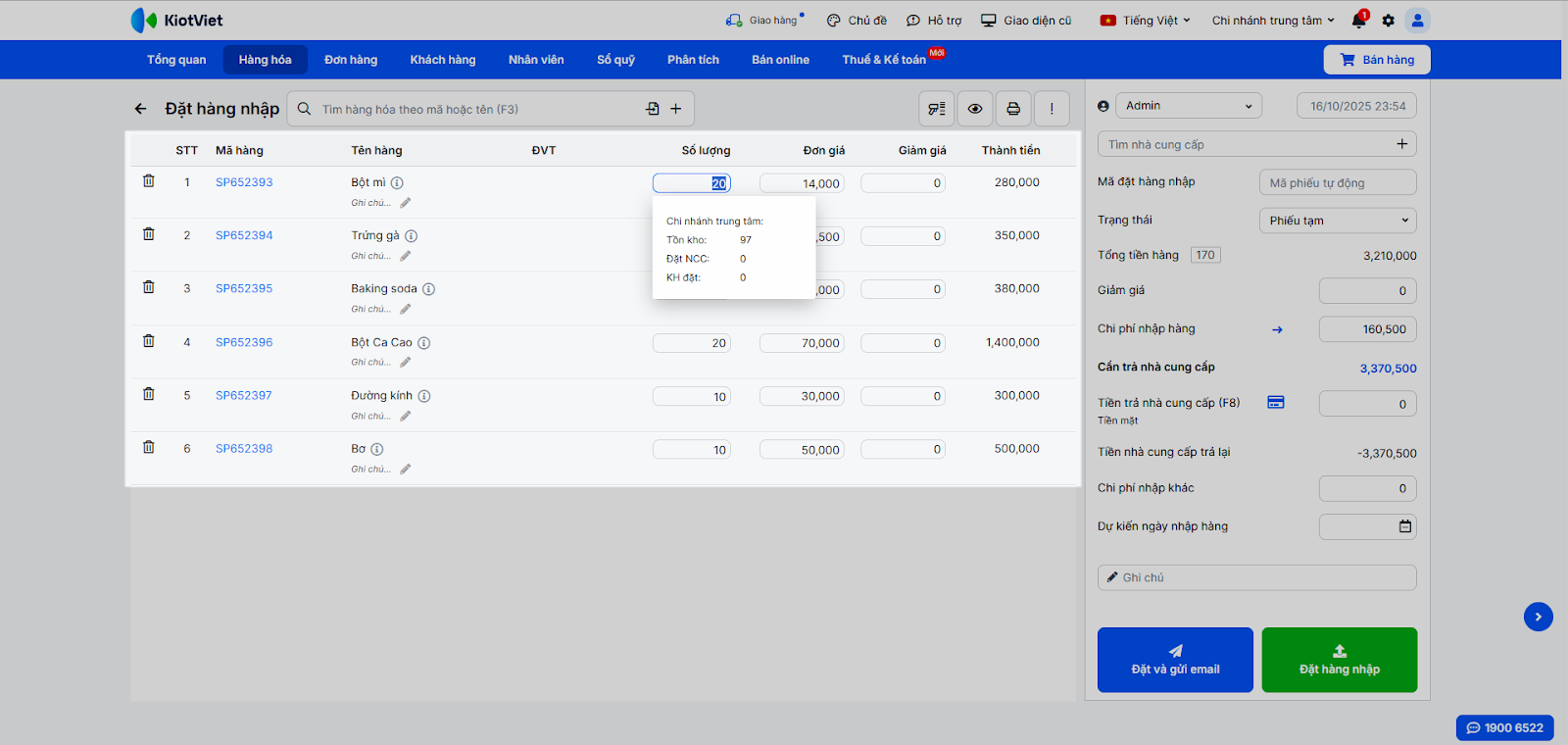
Task: Open the Phiếu tạm status dropdown
Action: tap(1338, 221)
